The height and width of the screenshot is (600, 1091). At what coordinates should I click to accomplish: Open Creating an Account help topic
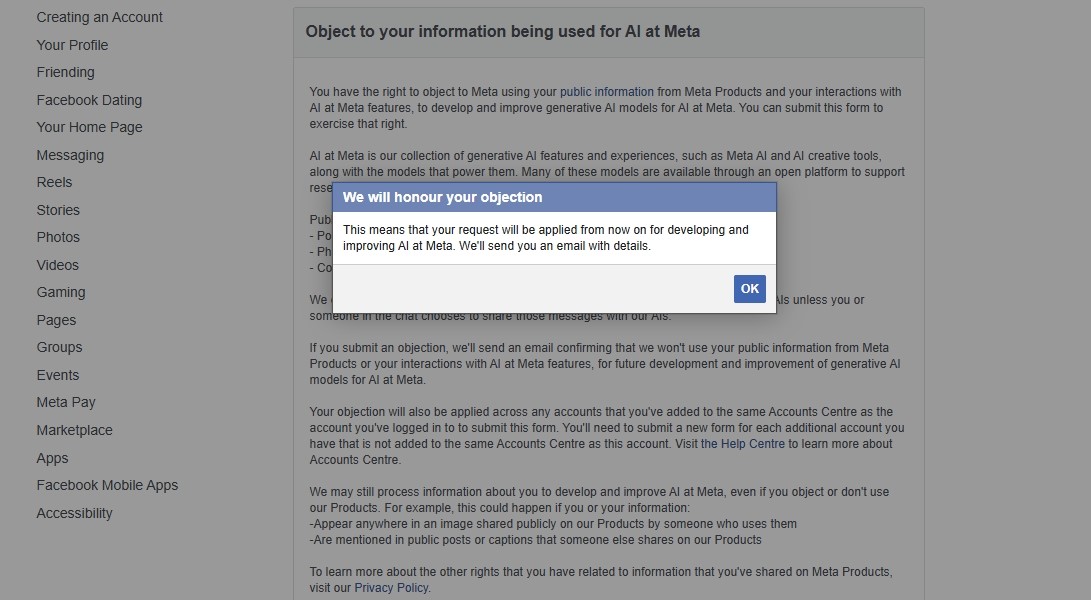[99, 17]
